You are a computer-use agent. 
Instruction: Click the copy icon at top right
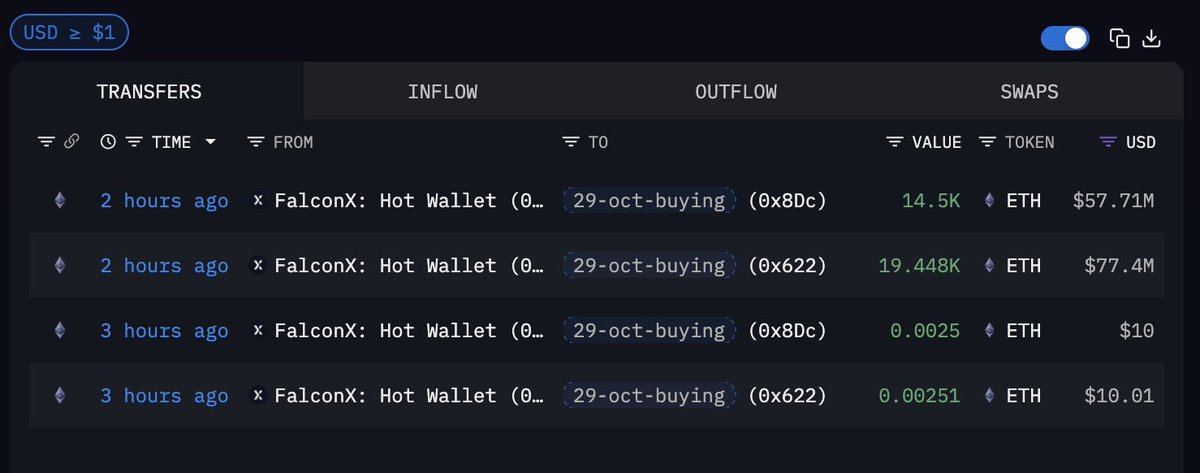click(1119, 39)
